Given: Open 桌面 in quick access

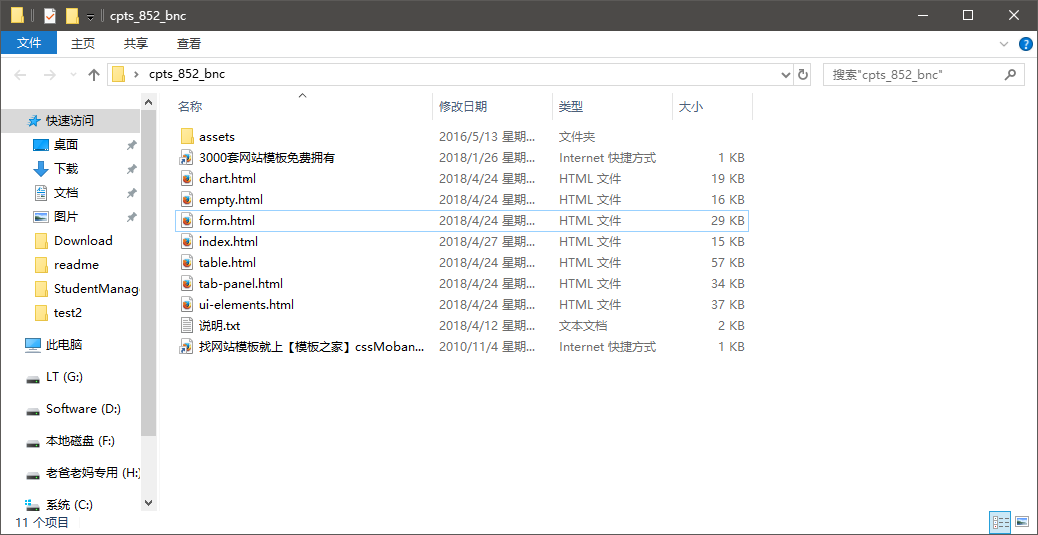Looking at the screenshot, I should [x=66, y=145].
